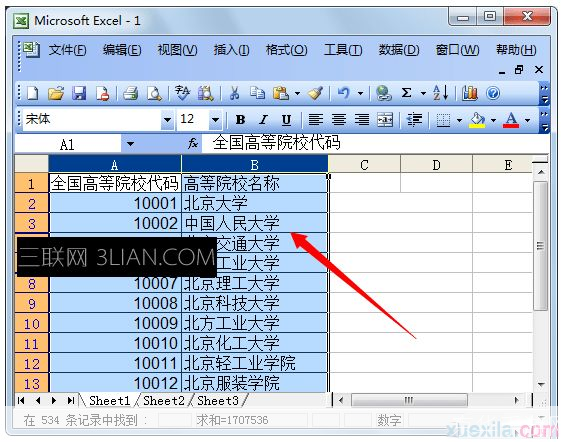Select the Format Painter brush
This screenshot has height=442, width=567.
point(316,93)
